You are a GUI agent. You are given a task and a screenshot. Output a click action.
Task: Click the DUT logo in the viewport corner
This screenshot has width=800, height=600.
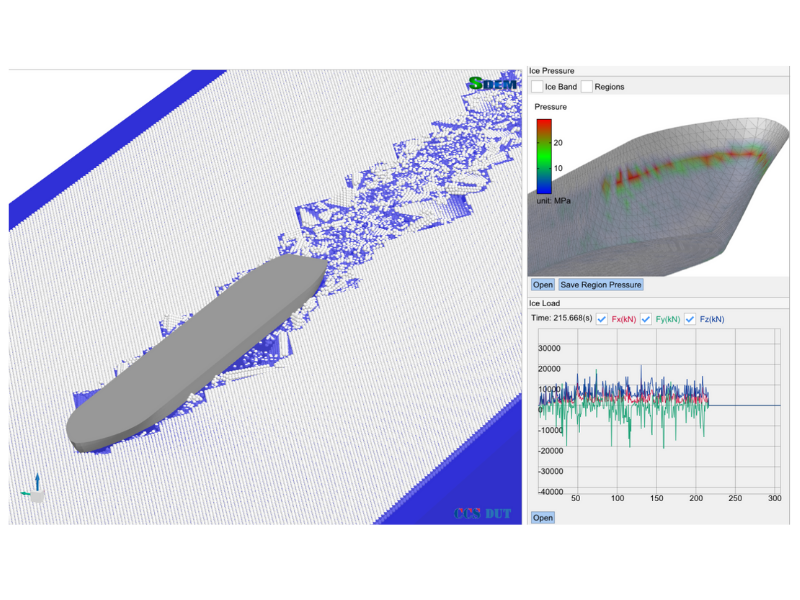(482, 513)
